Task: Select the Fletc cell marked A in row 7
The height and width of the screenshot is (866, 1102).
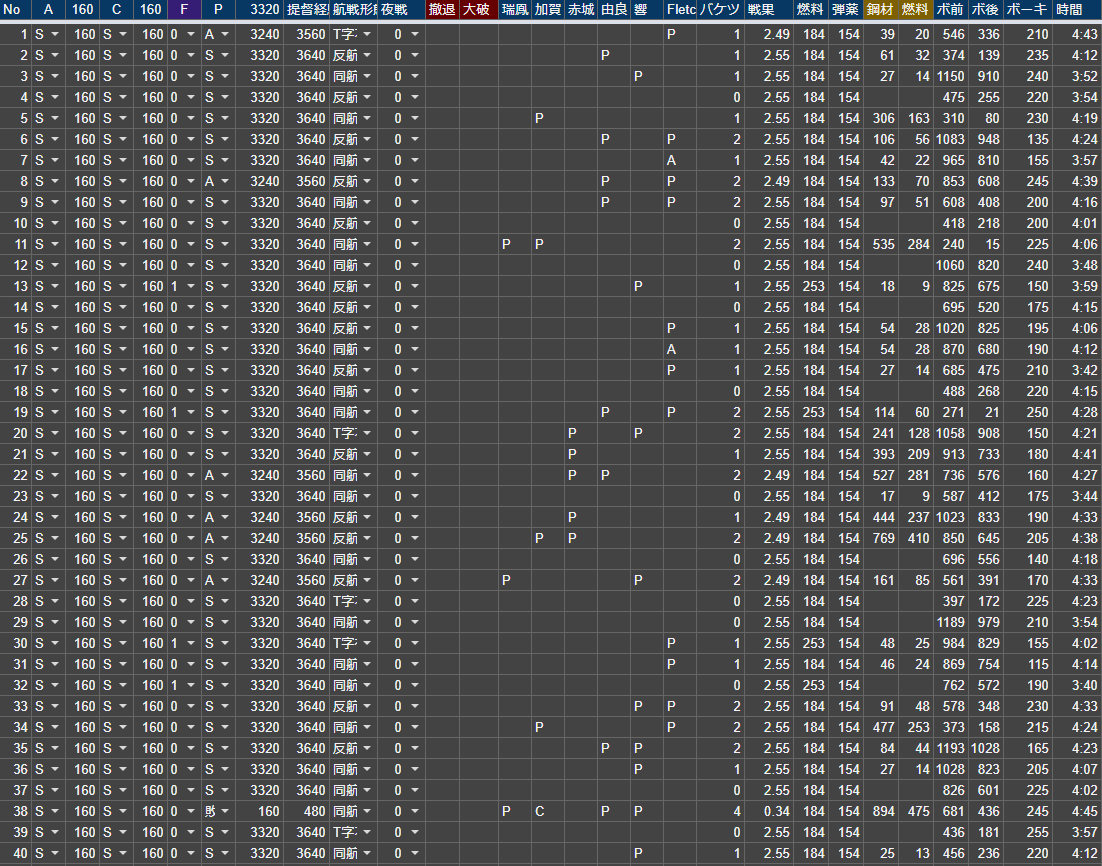Action: point(680,161)
